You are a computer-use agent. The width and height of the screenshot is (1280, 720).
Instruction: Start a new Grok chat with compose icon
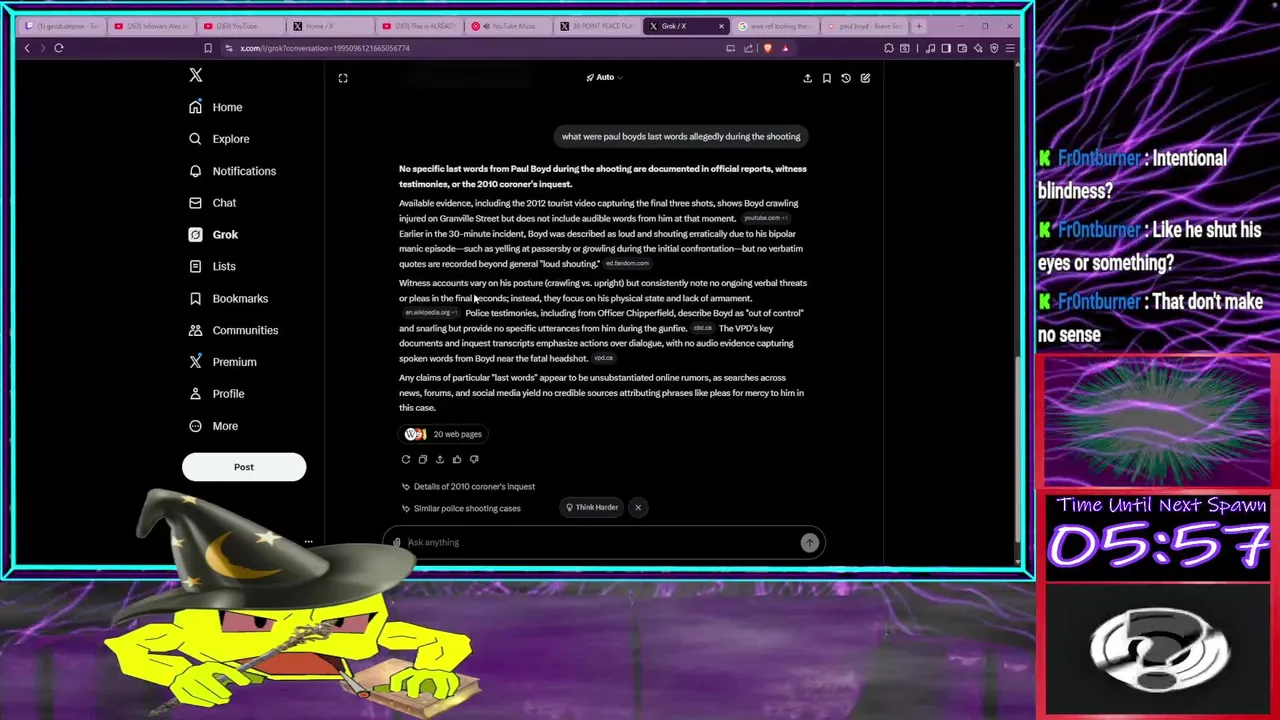point(865,78)
